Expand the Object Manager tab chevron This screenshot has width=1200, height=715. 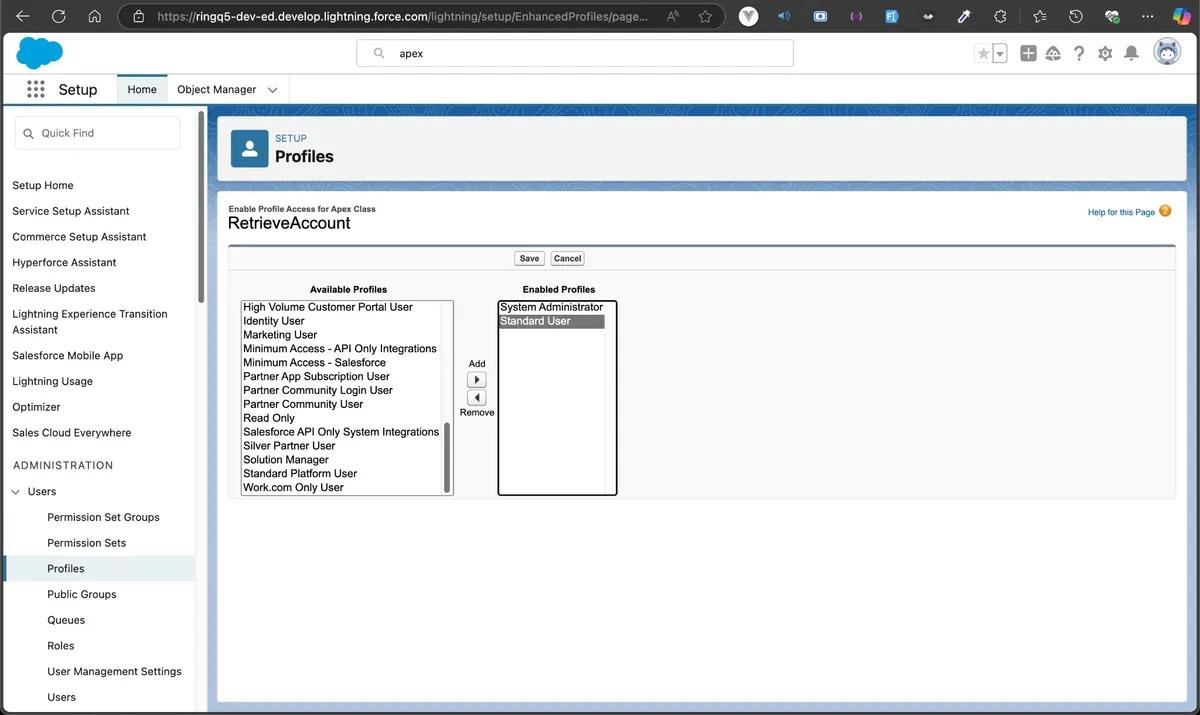[273, 89]
